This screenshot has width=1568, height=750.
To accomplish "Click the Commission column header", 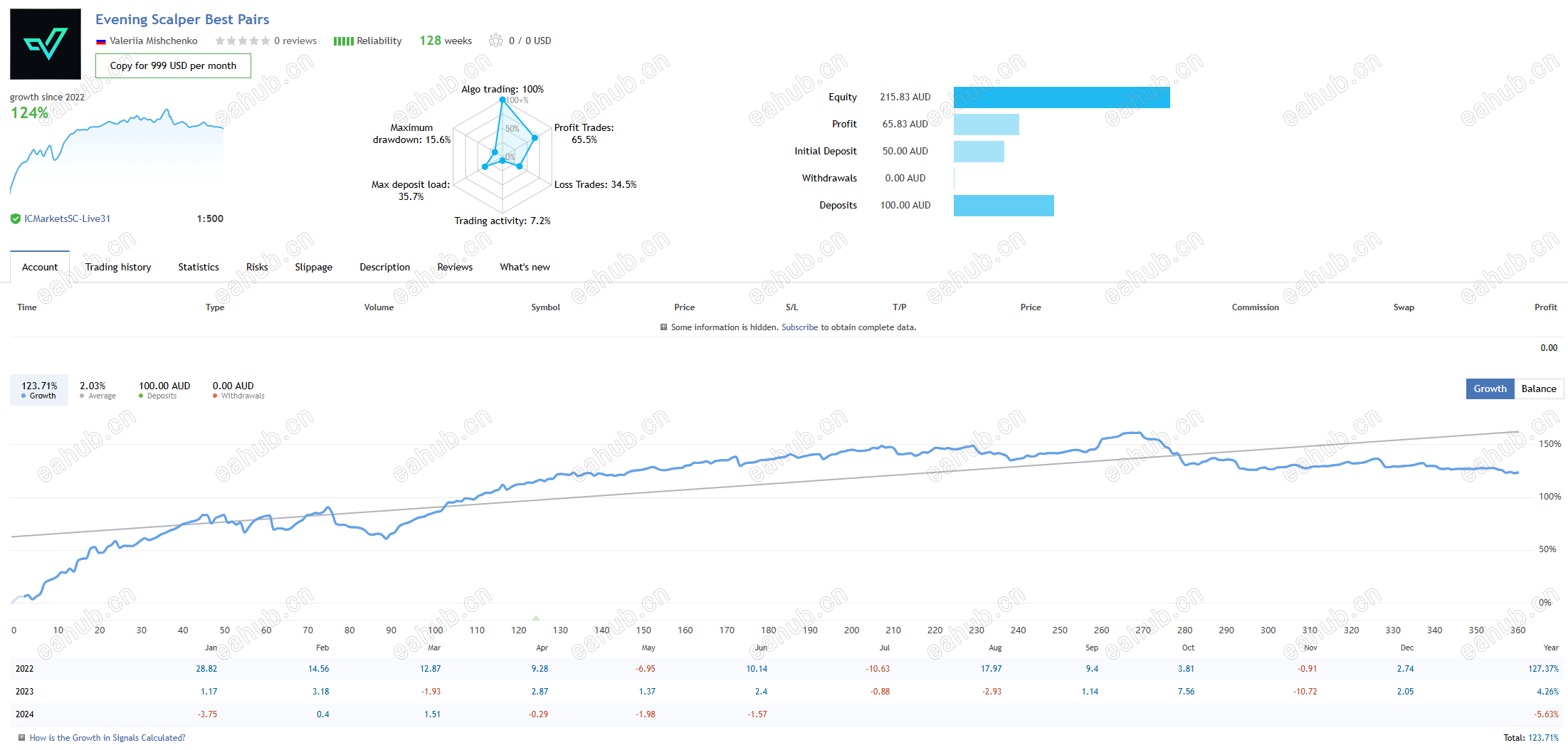I will click(x=1256, y=307).
